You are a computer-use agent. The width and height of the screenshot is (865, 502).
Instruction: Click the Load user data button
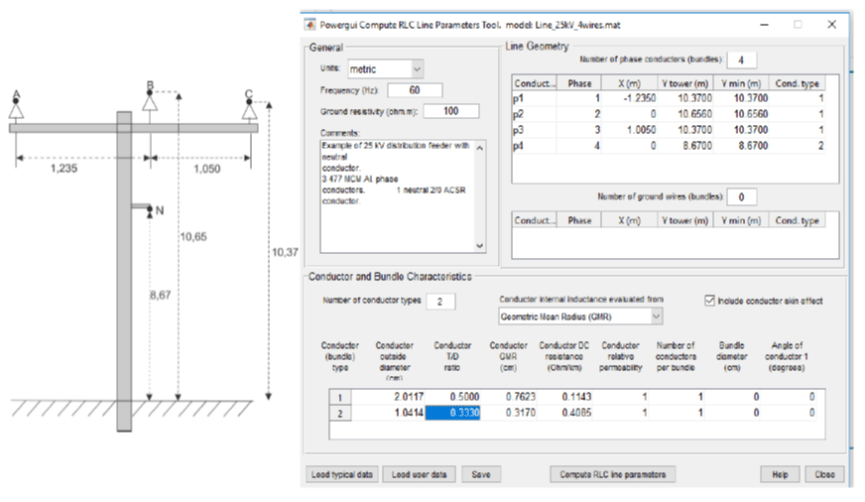tap(420, 472)
